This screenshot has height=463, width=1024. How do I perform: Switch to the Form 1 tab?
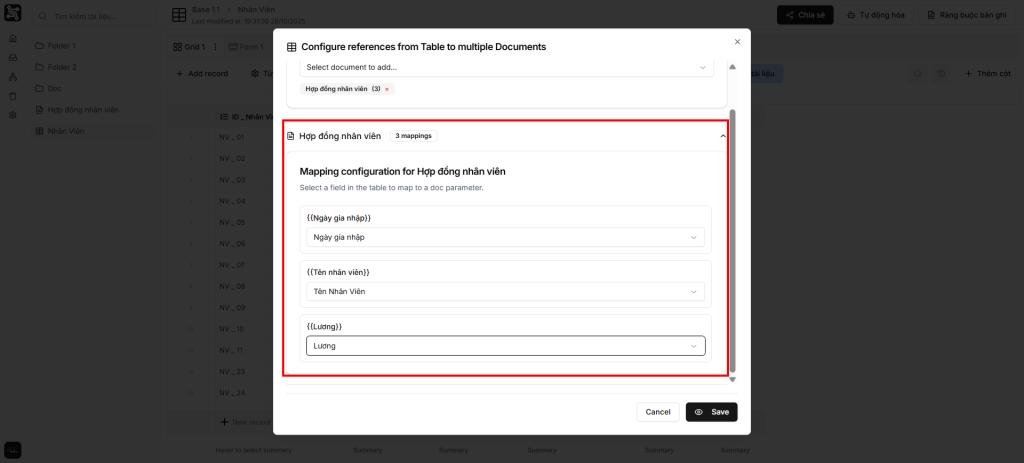coord(245,47)
